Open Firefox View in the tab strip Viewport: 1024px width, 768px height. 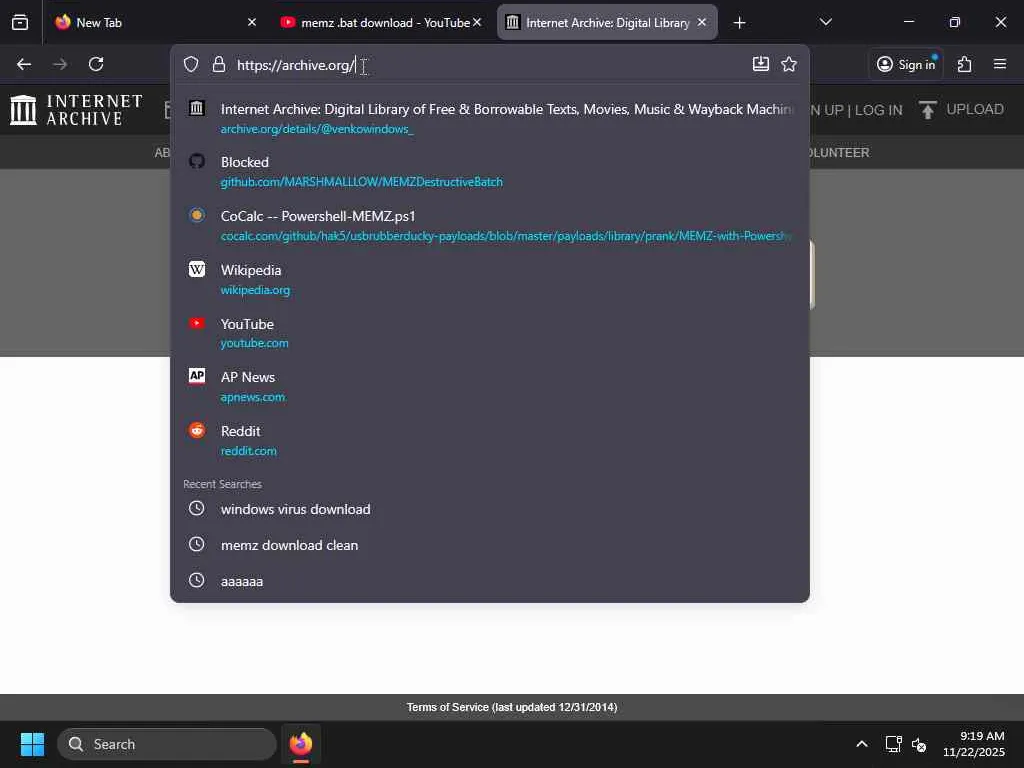[x=20, y=22]
